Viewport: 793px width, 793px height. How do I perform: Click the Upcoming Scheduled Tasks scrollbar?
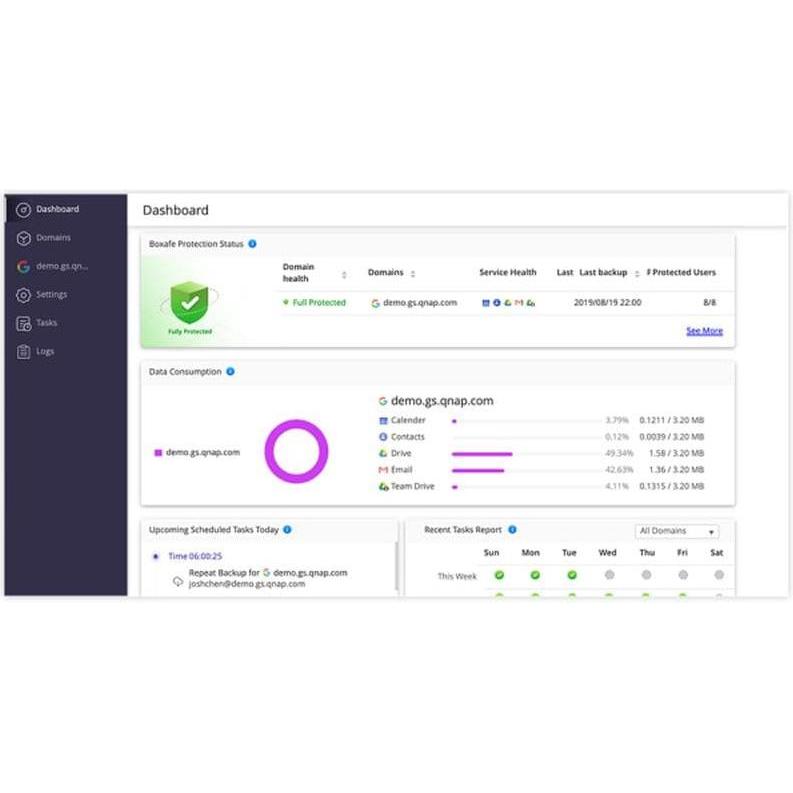click(397, 566)
